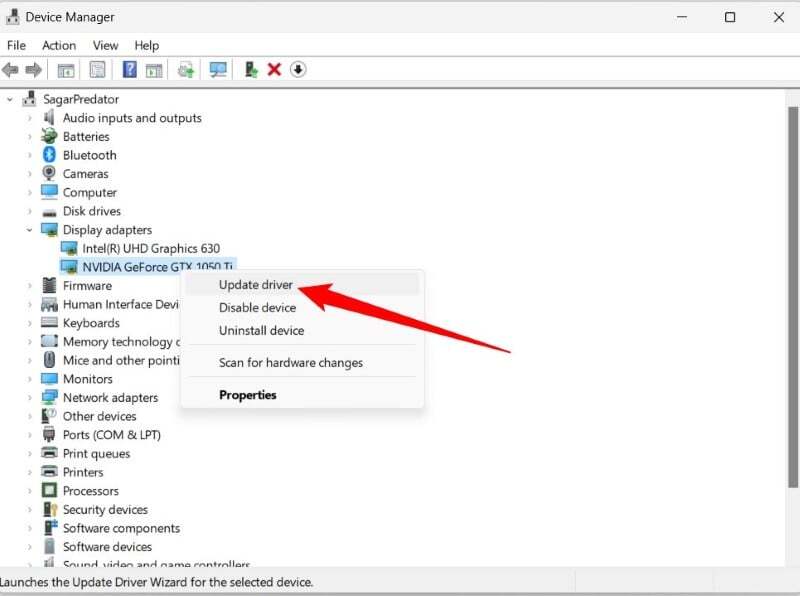Select the Human Interface Devices row

(x=110, y=304)
